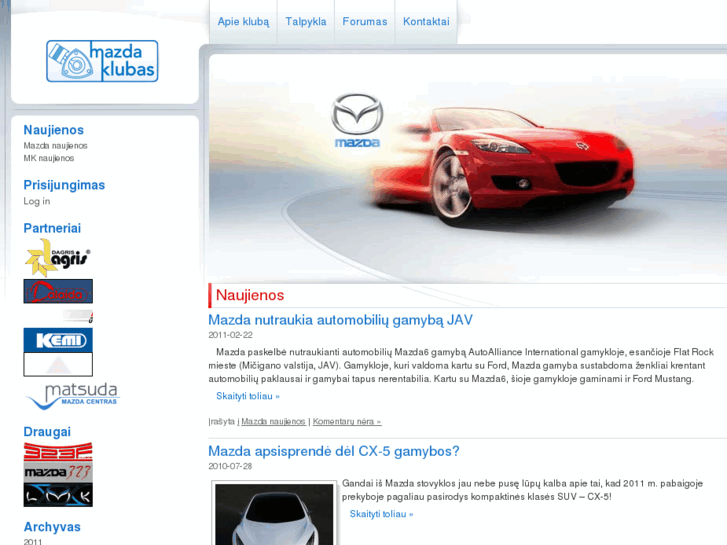Screen dimensions: 727x545
Task: Open article Mazda nutraukia automobilių gamybą JAV
Action: tap(340, 320)
